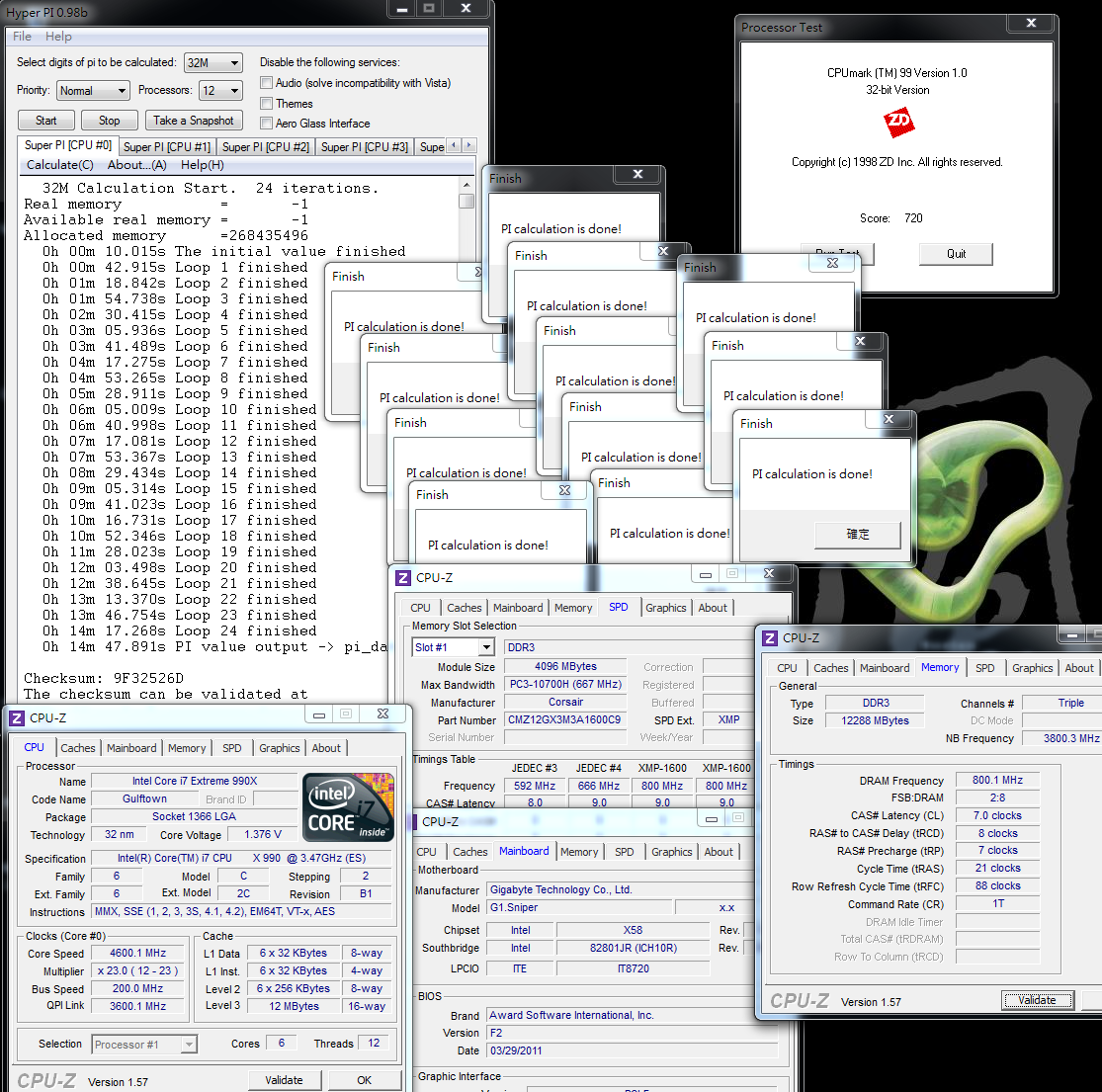
Task: Click Validate in CPU-Z Memory window
Action: tap(1037, 1000)
